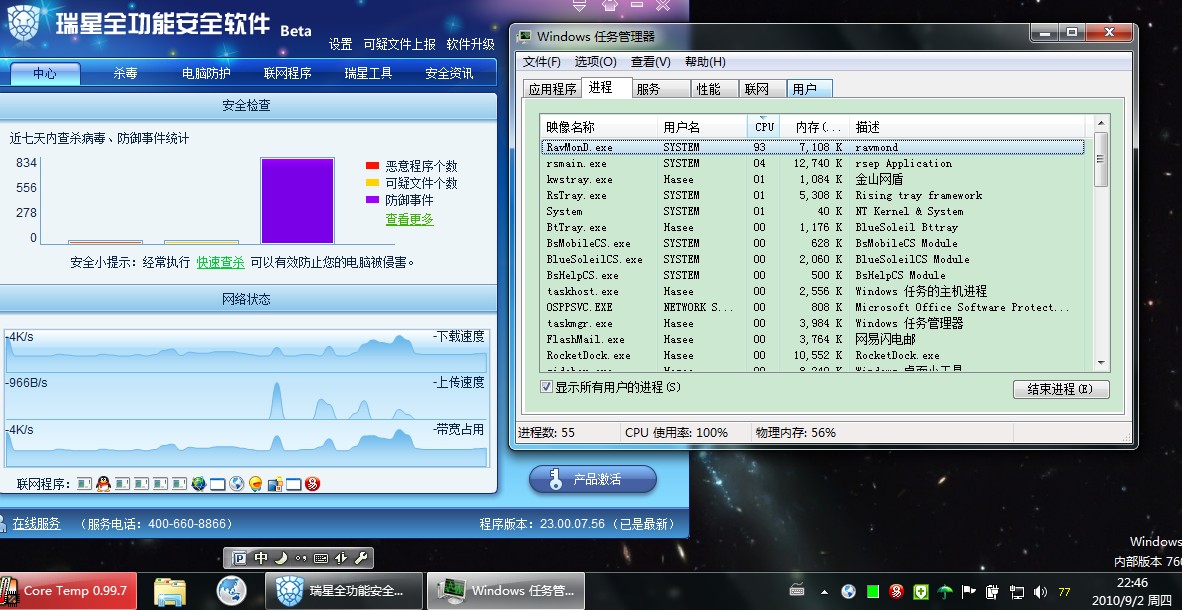The image size is (1182, 610).
Task: Click the up-down arrows icon on IME toolbar
Action: click(x=341, y=558)
